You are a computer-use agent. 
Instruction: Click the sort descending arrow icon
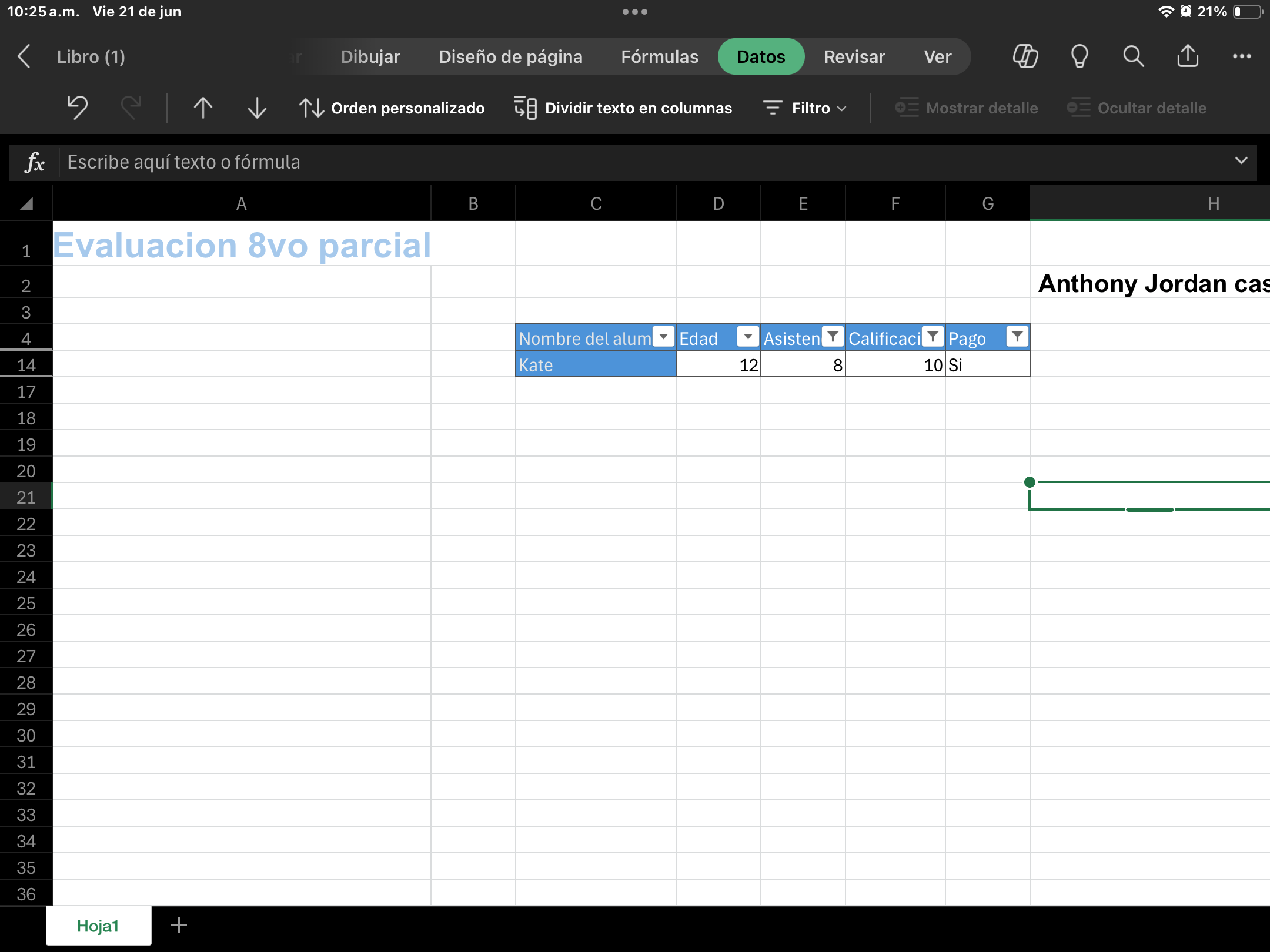tap(257, 108)
